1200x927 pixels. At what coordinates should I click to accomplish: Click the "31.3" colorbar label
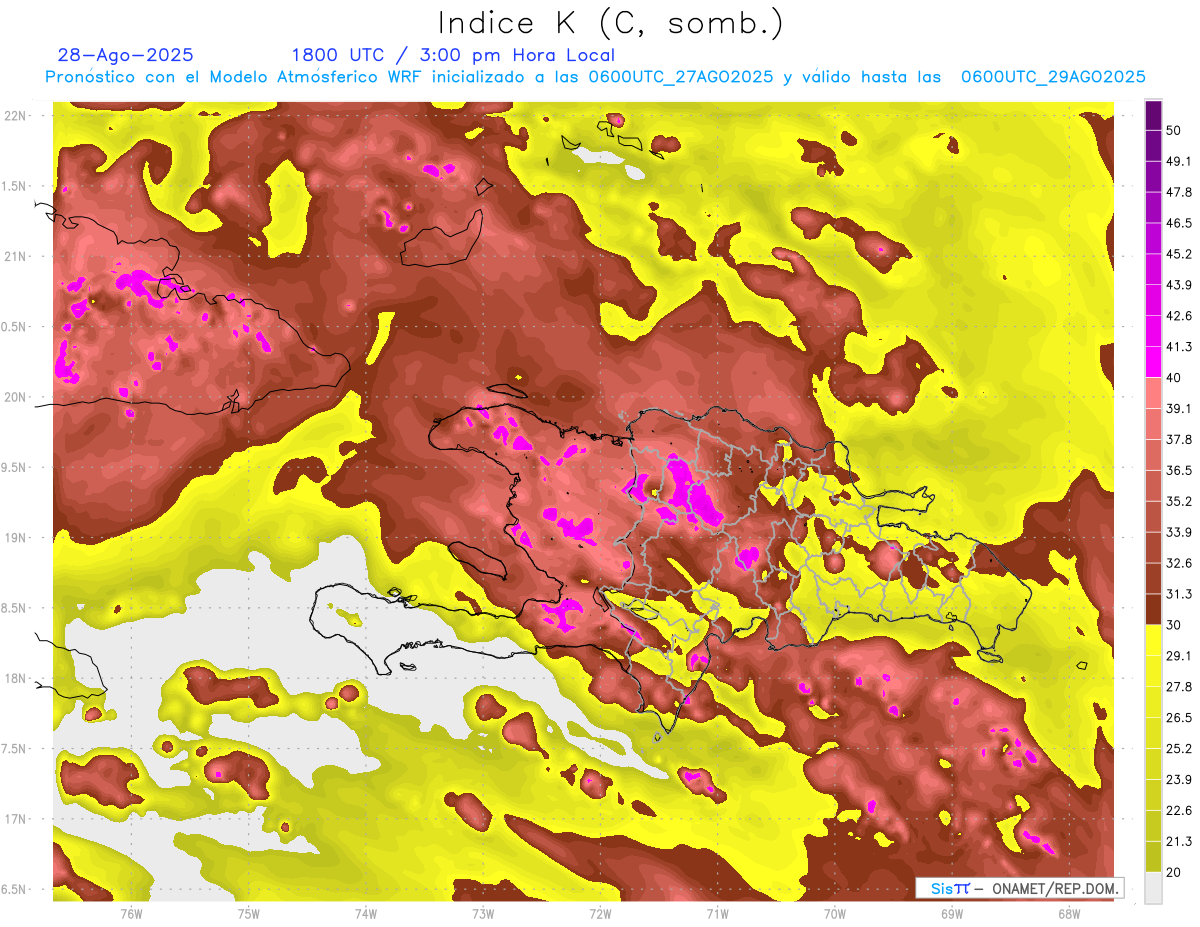[x=1178, y=594]
